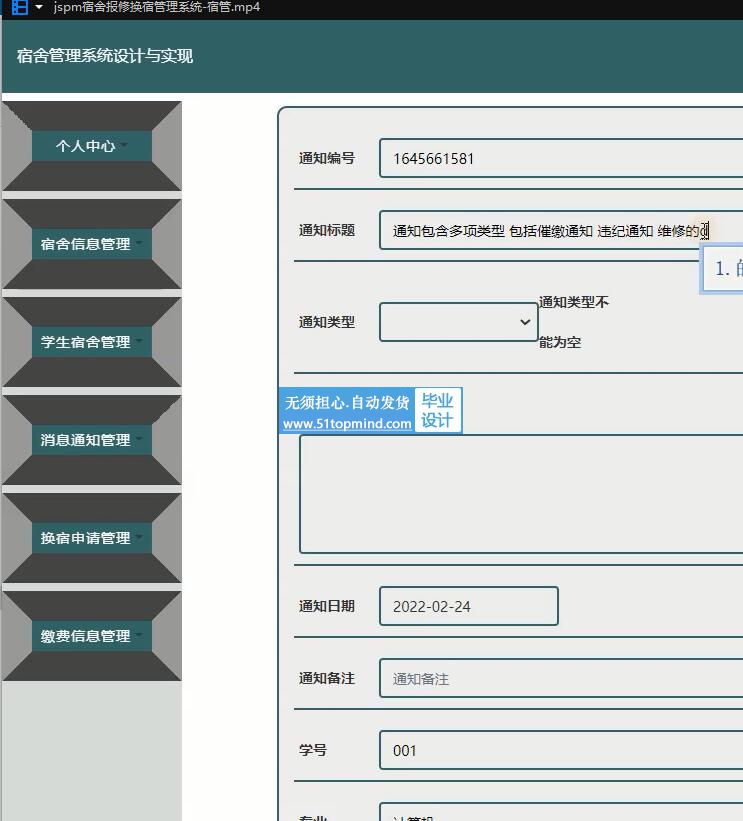This screenshot has height=821, width=743.
Task: Open the dropdown arrow beside the playlist icon
Action: tap(39, 7)
